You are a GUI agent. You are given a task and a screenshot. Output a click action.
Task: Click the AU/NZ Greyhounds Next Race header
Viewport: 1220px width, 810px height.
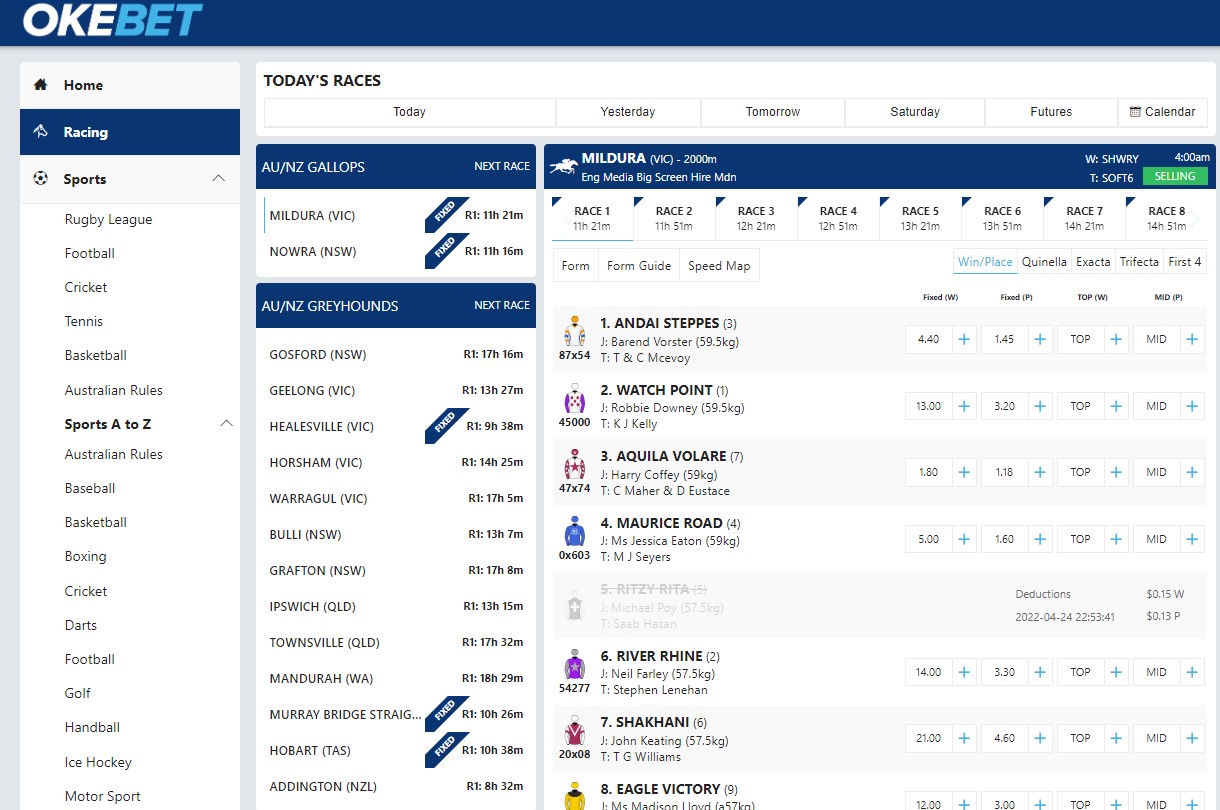[502, 305]
